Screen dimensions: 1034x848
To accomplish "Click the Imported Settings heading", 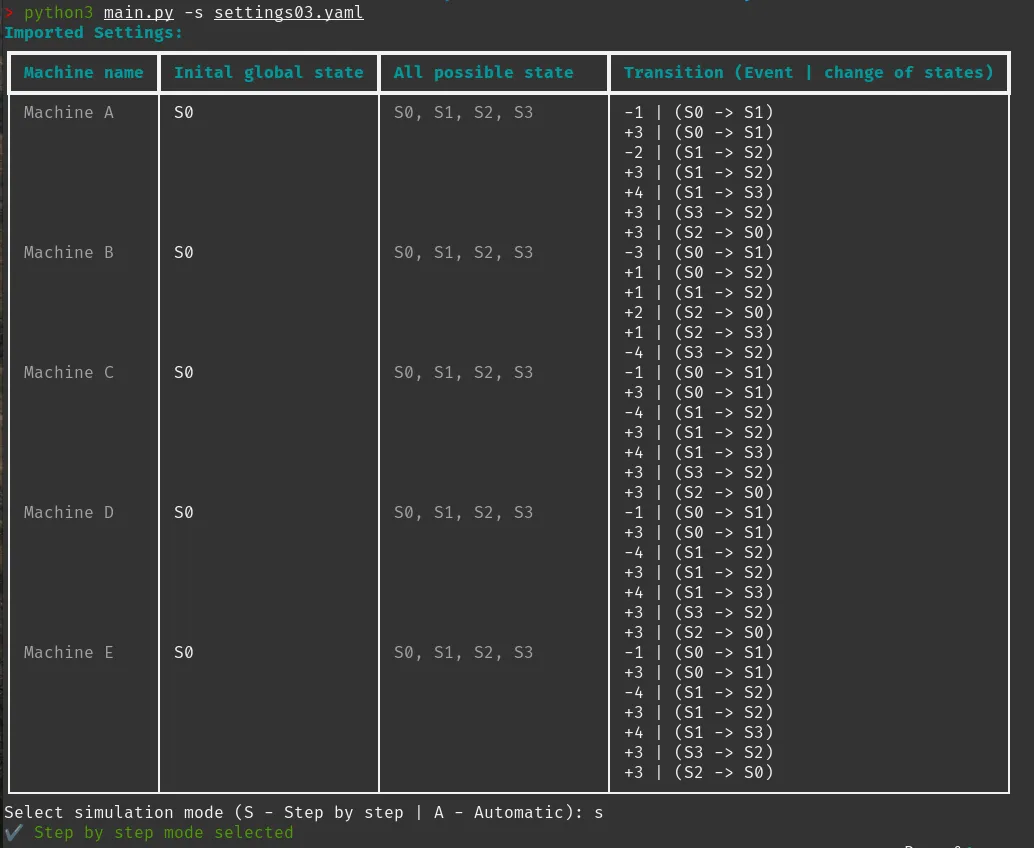I will pyautogui.click(x=94, y=33).
